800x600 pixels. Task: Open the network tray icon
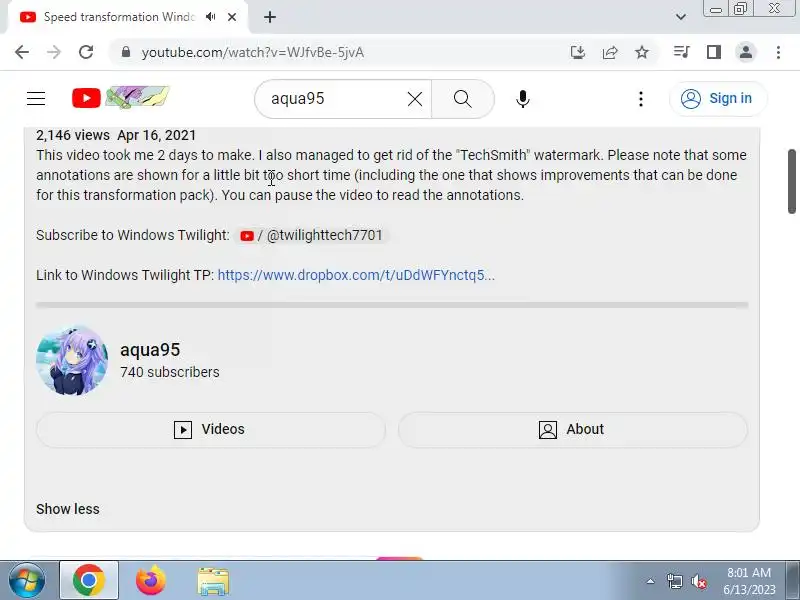(674, 581)
